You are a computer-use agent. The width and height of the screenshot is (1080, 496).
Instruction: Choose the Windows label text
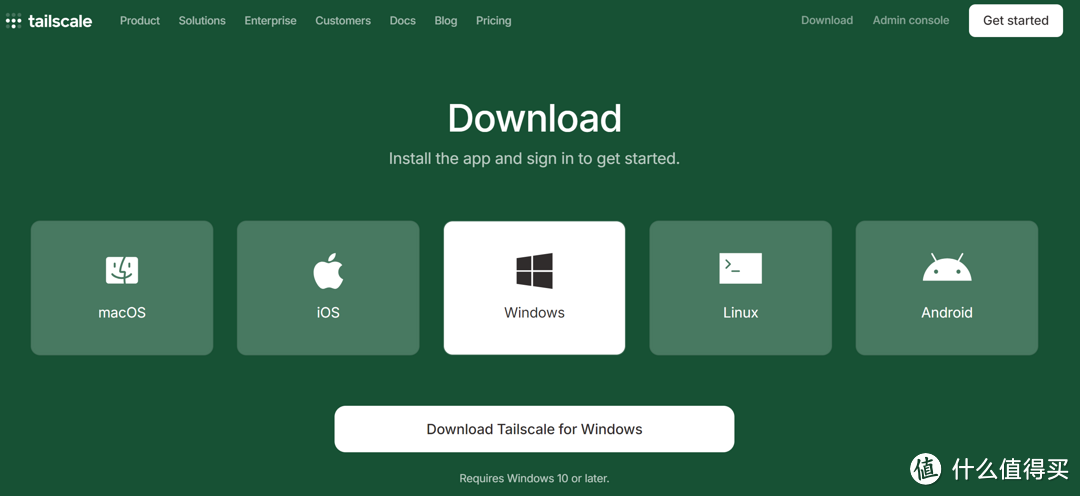click(534, 313)
